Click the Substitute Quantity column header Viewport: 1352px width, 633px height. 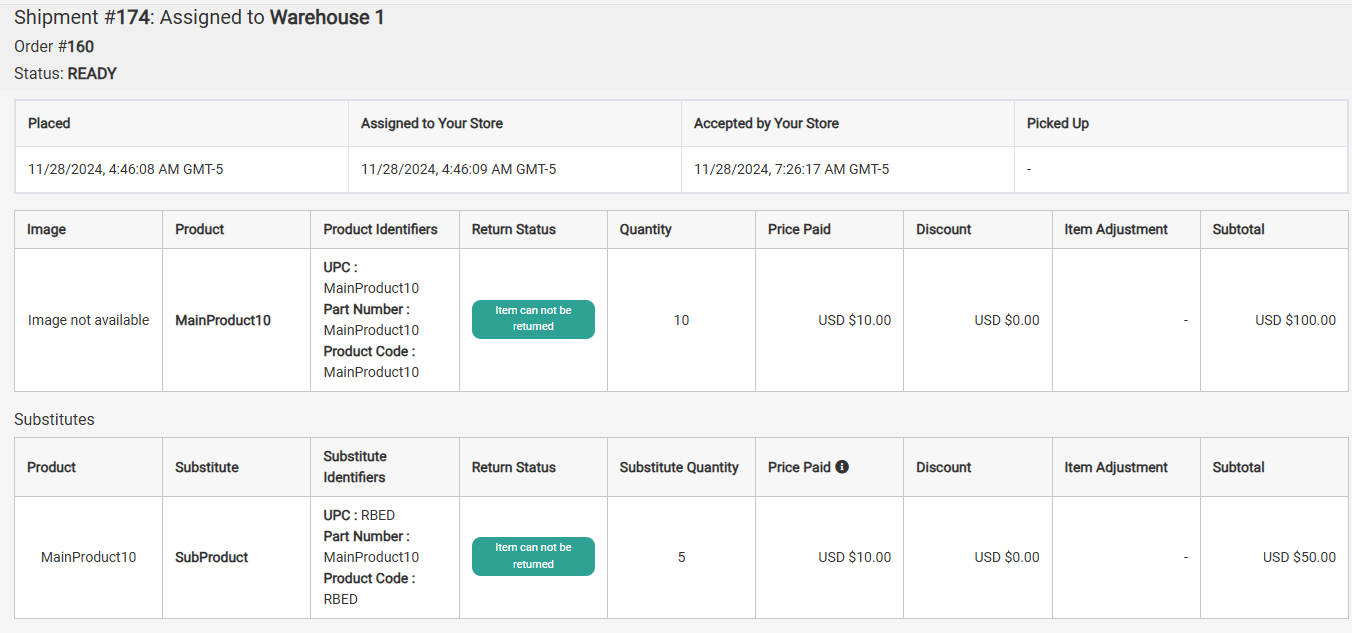(x=680, y=466)
